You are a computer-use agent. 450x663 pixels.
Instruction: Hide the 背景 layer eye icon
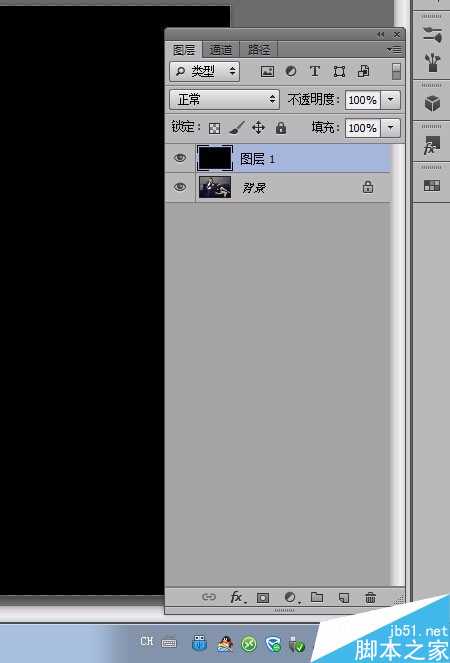180,186
